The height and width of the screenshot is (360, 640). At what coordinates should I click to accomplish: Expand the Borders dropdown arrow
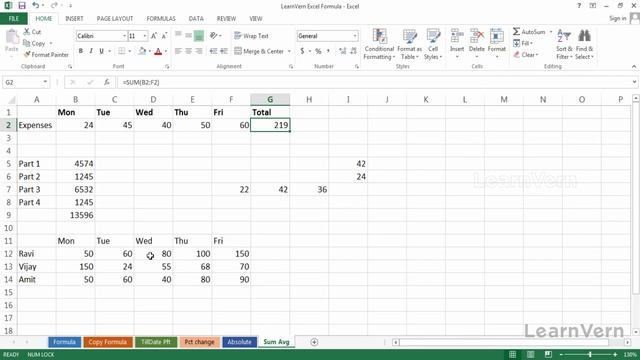(x=130, y=51)
